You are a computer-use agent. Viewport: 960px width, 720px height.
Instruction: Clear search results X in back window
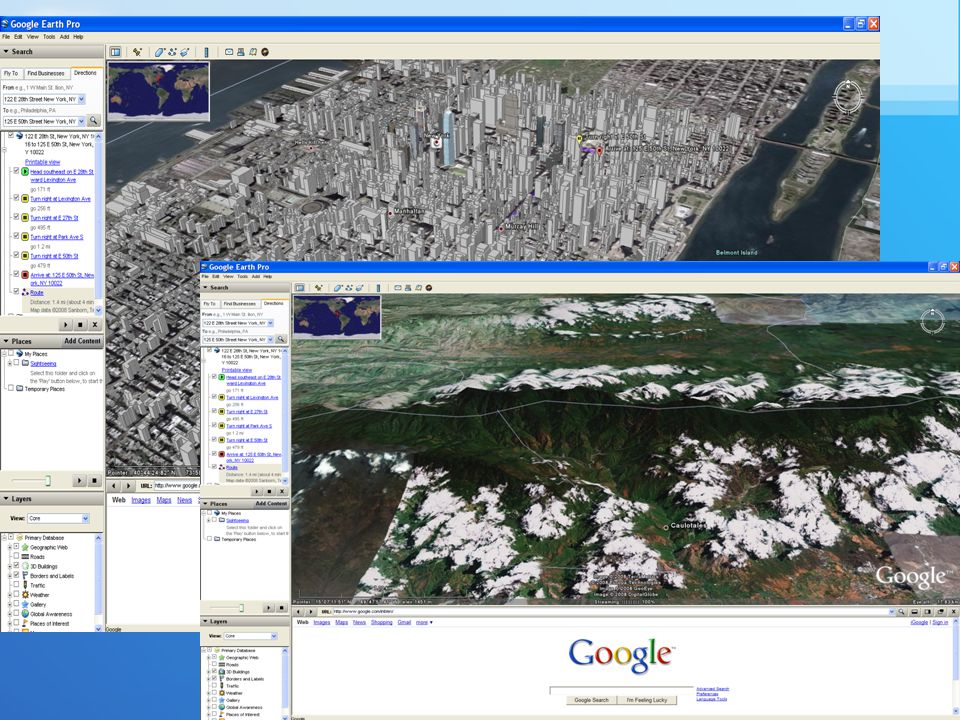point(95,324)
